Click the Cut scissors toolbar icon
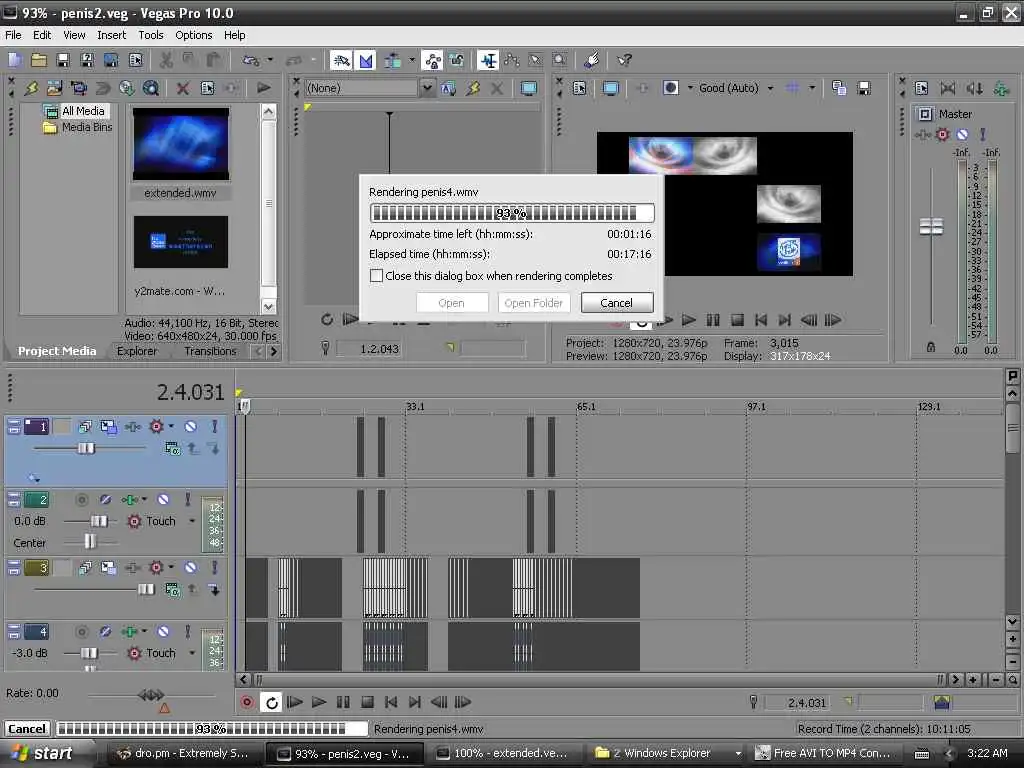This screenshot has height=768, width=1024. coord(166,61)
